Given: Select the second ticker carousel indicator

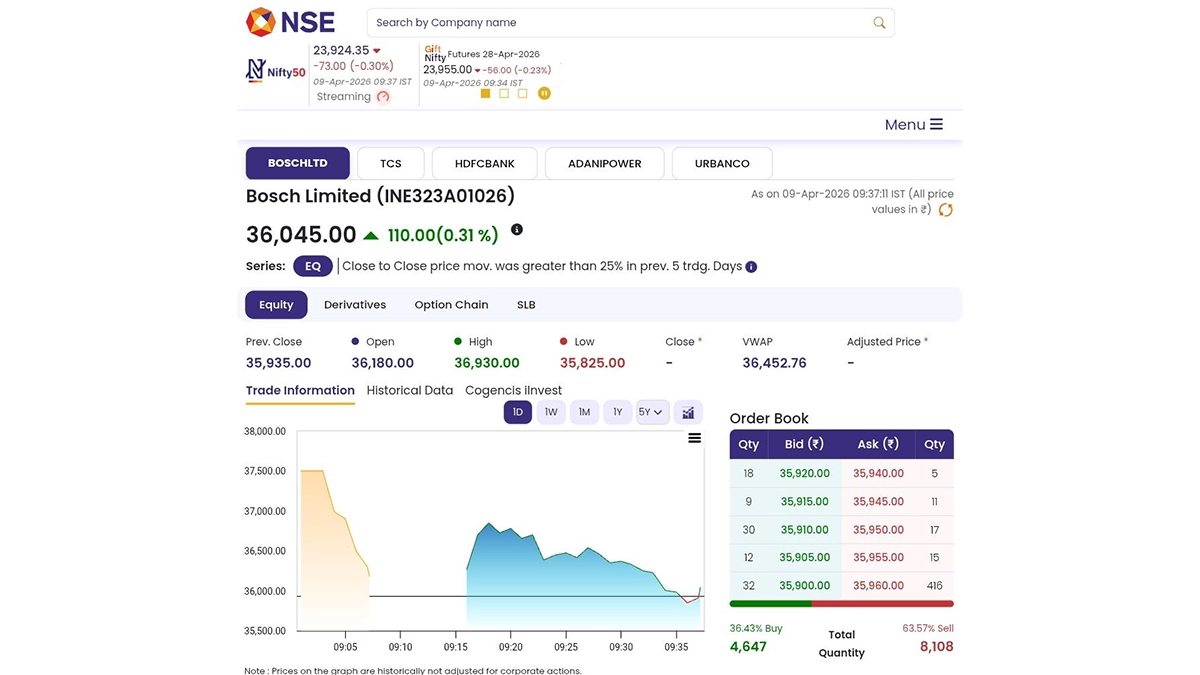Looking at the screenshot, I should pos(504,93).
